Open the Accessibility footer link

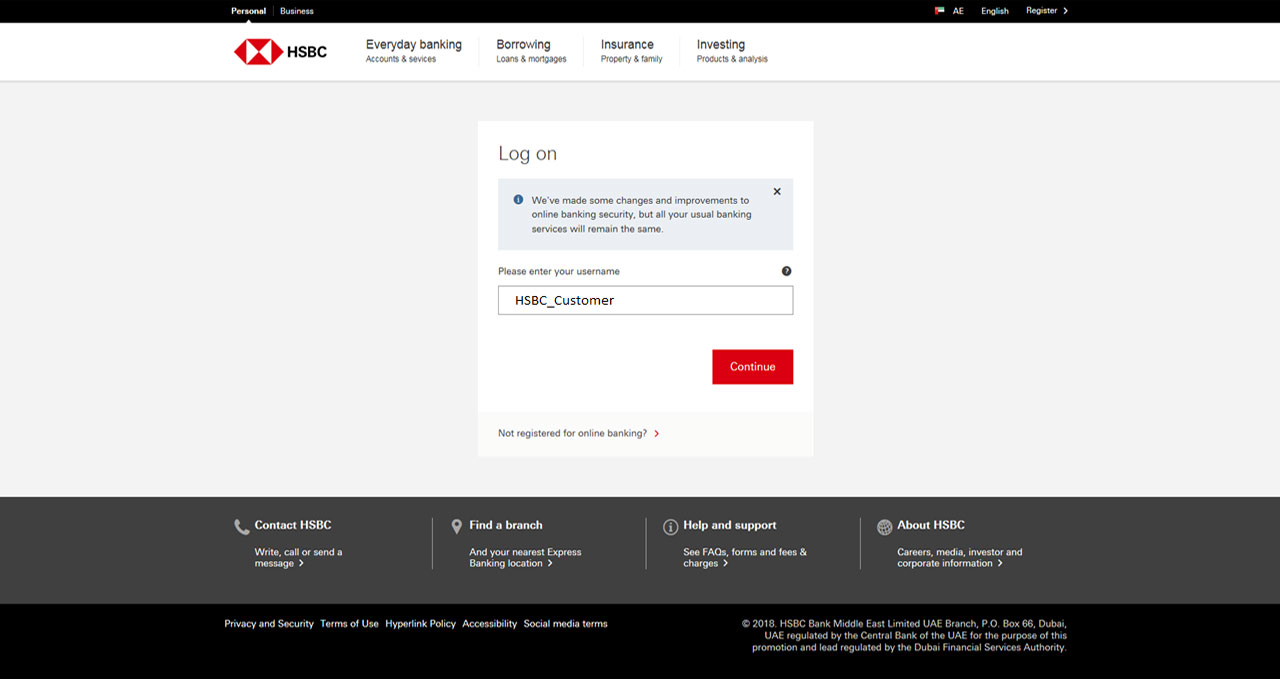490,624
